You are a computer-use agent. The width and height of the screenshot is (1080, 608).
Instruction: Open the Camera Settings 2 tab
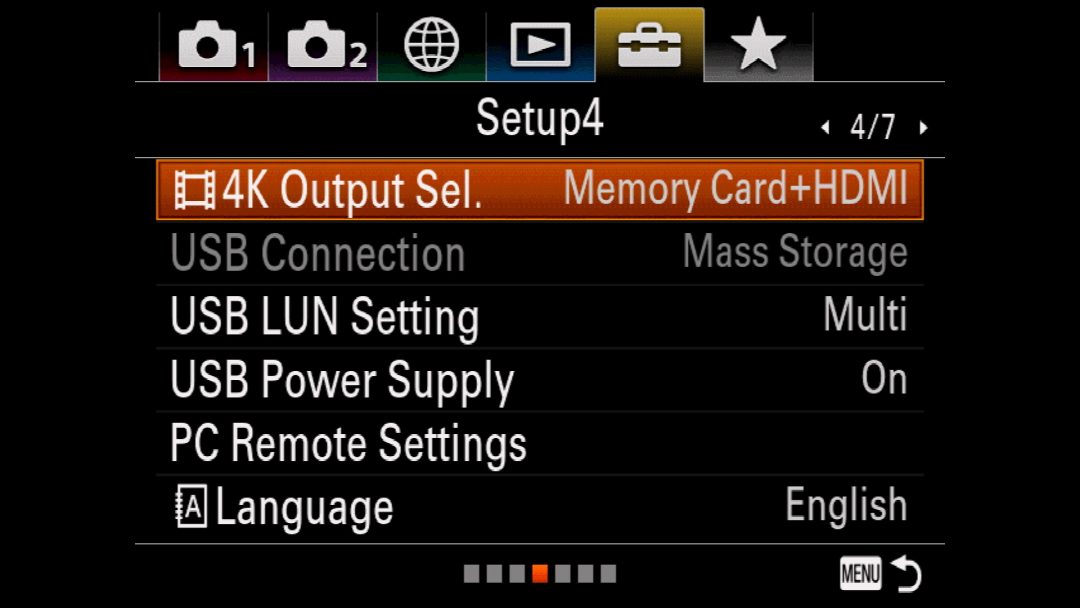click(322, 46)
